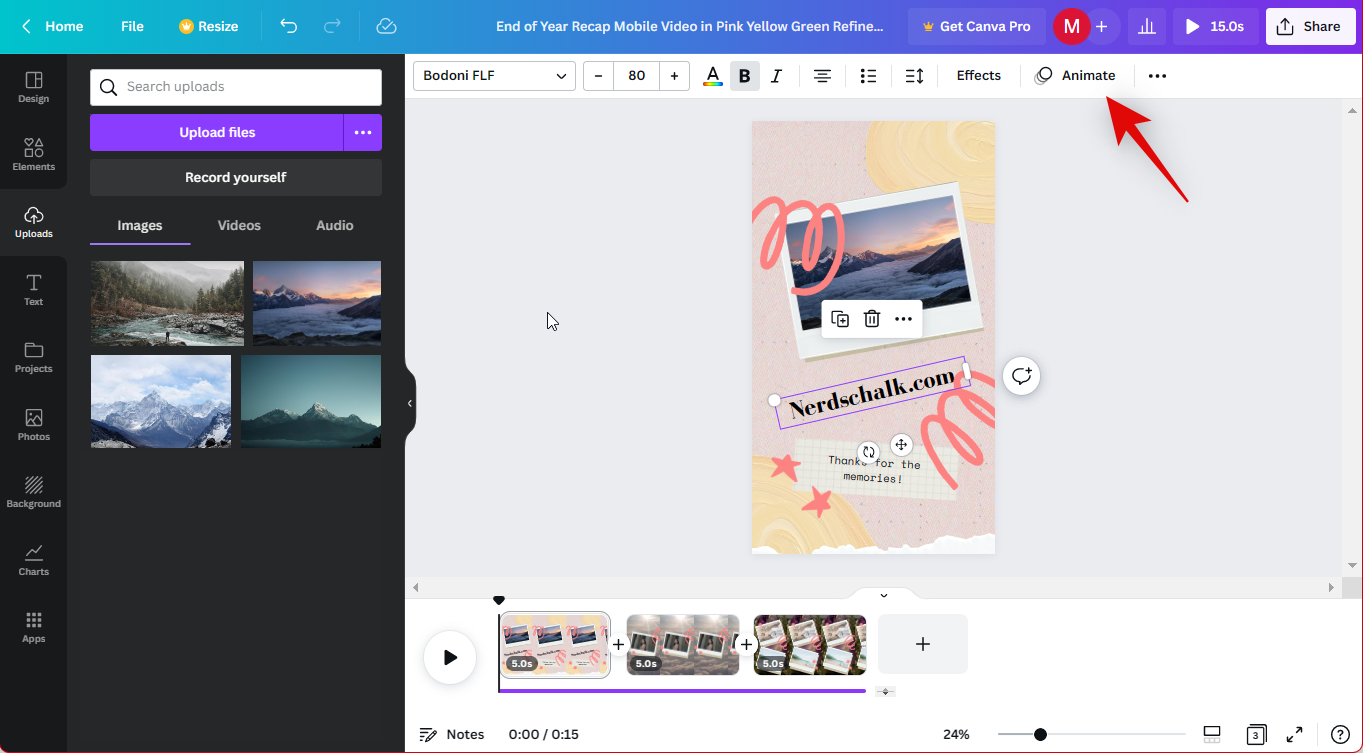Delete the selected element with trash icon
The height and width of the screenshot is (753, 1363).
(x=872, y=319)
